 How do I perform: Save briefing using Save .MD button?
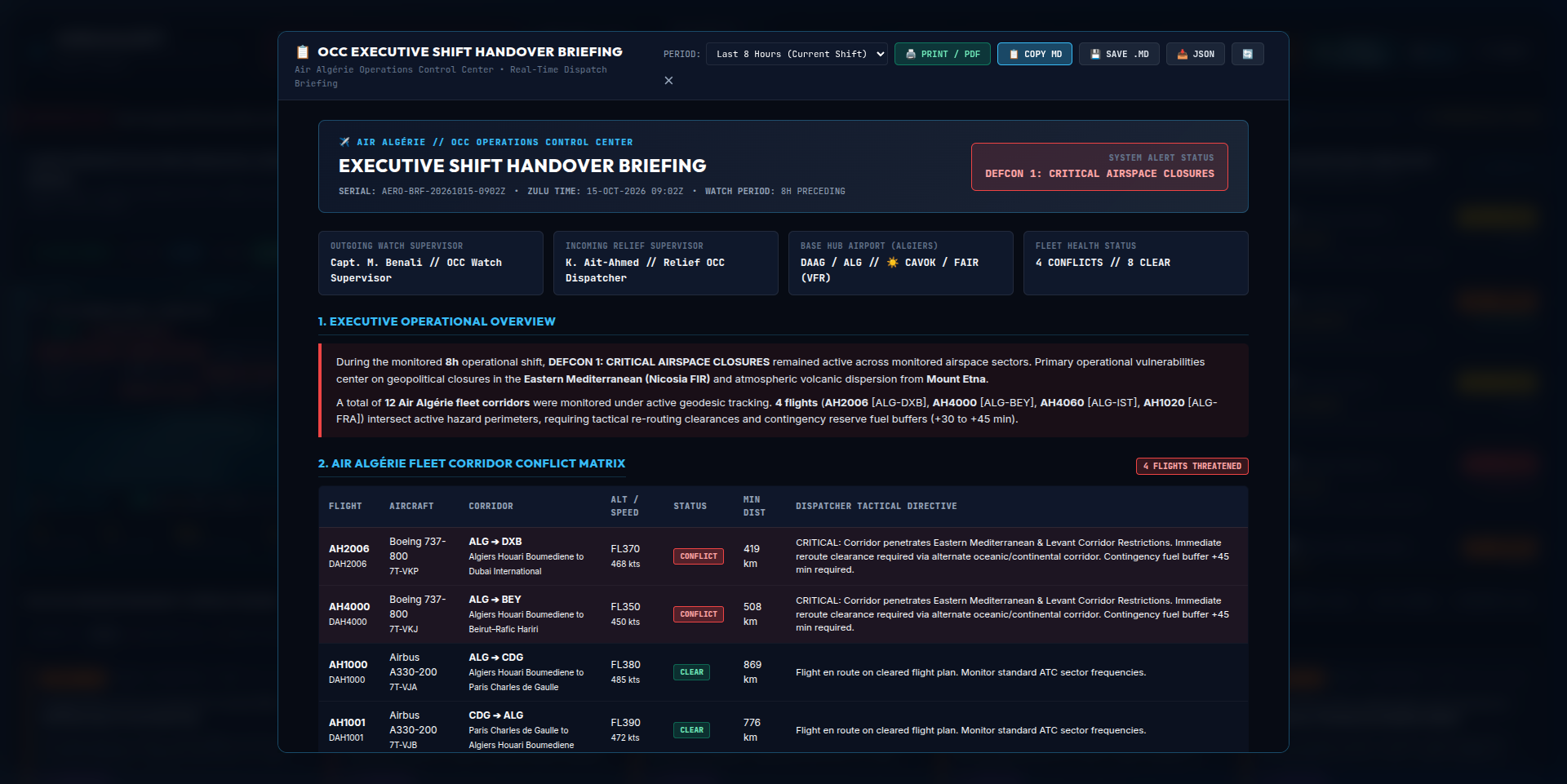coord(1119,54)
